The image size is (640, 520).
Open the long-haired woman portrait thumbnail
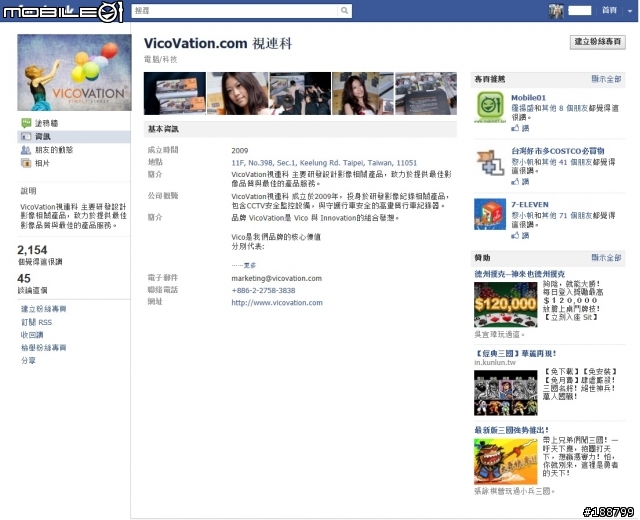coord(238,93)
